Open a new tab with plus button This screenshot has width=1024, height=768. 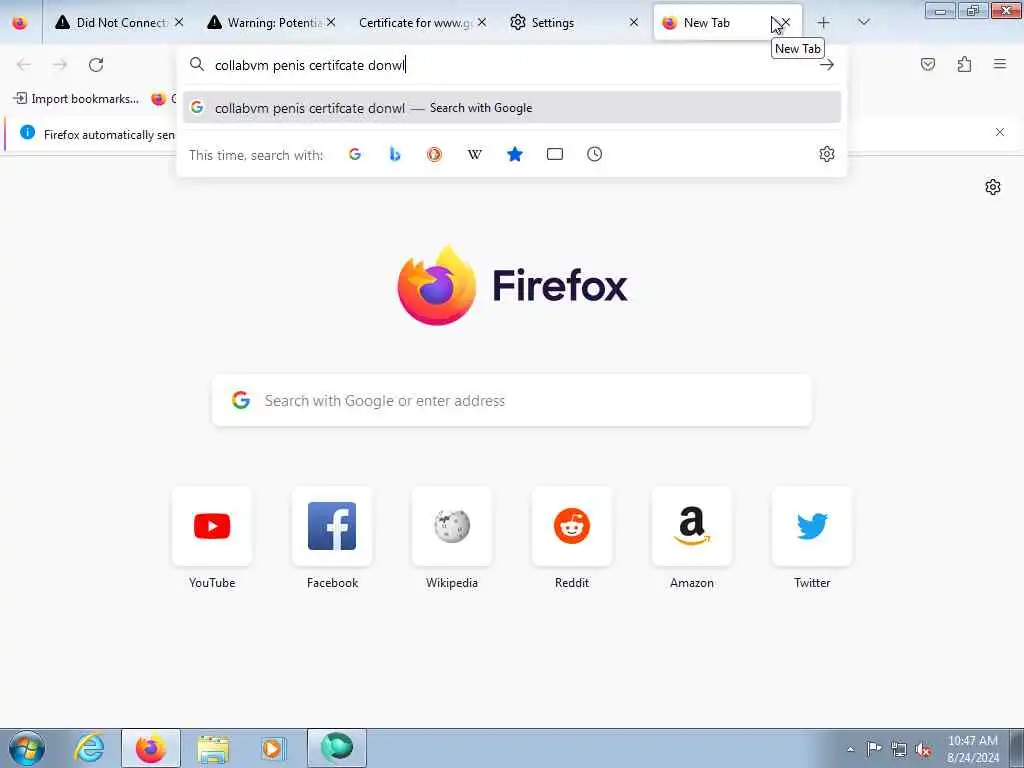[x=824, y=23]
